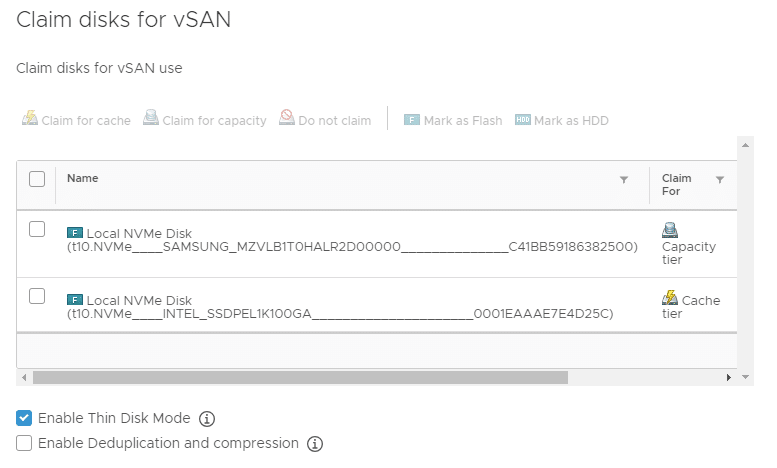Click the Do not claim icon
The height and width of the screenshot is (468, 777).
[x=286, y=117]
